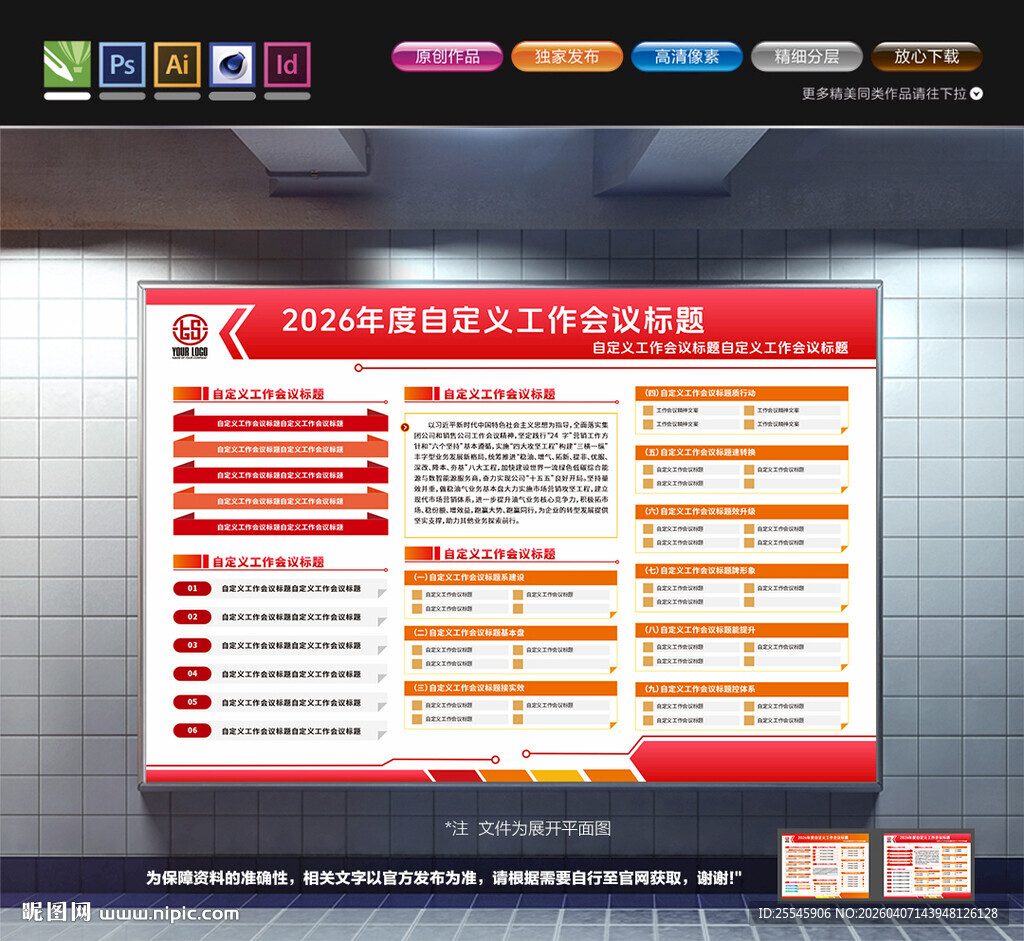Click the 昵图网 brand logo at bottom left
The height and width of the screenshot is (941, 1024).
click(x=56, y=912)
